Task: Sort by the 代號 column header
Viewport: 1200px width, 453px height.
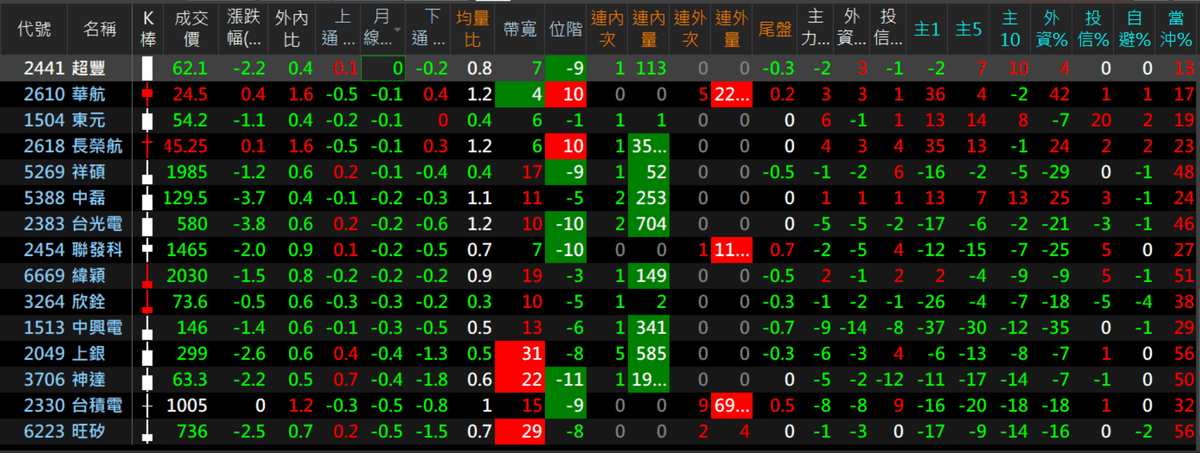Action: coord(35,29)
